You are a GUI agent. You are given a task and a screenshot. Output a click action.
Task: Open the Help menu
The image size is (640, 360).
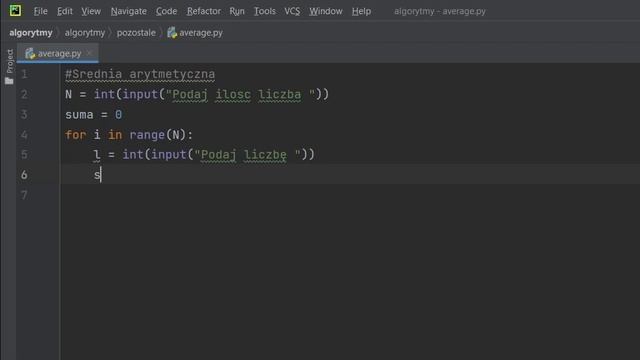(361, 11)
